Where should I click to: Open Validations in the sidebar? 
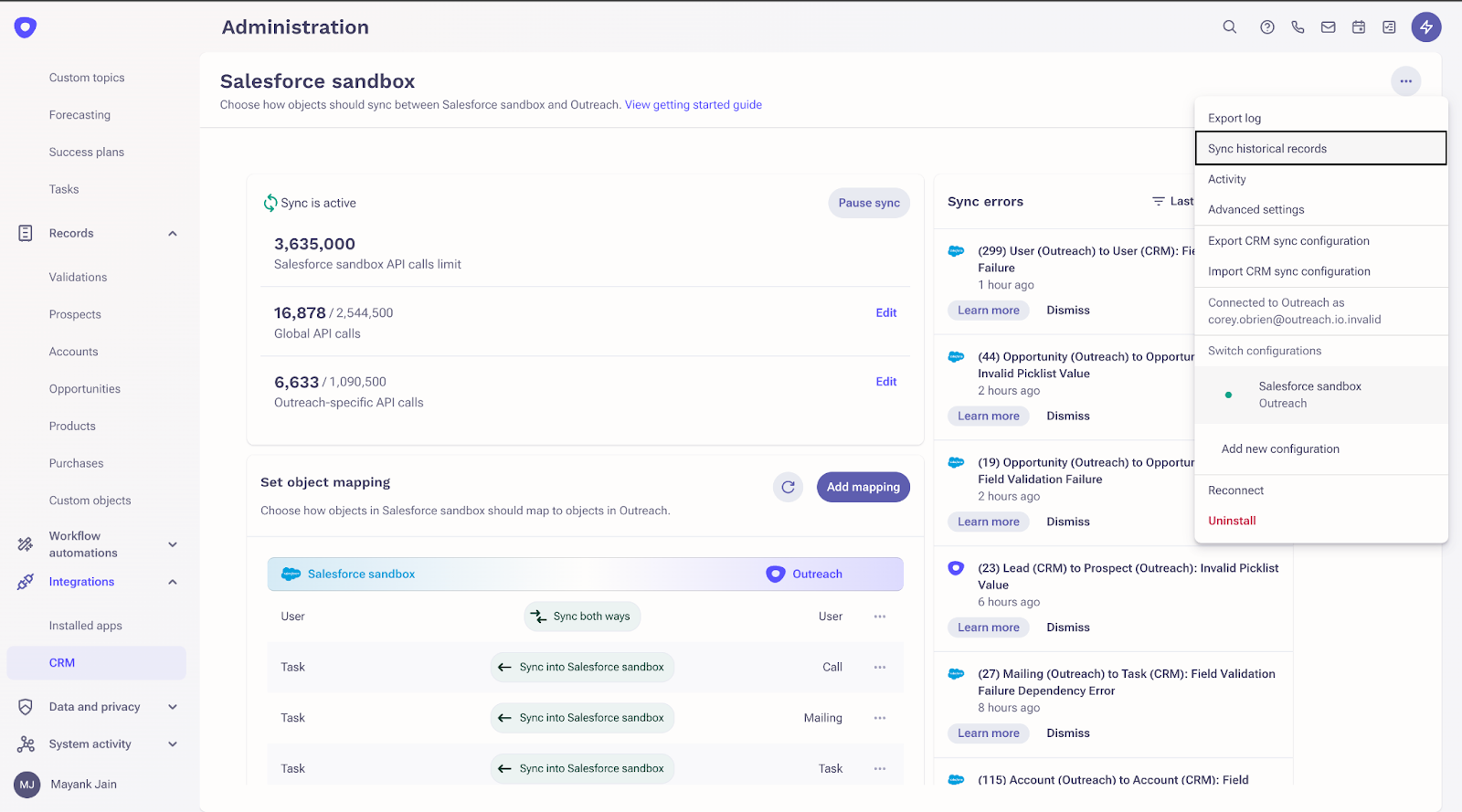click(79, 277)
